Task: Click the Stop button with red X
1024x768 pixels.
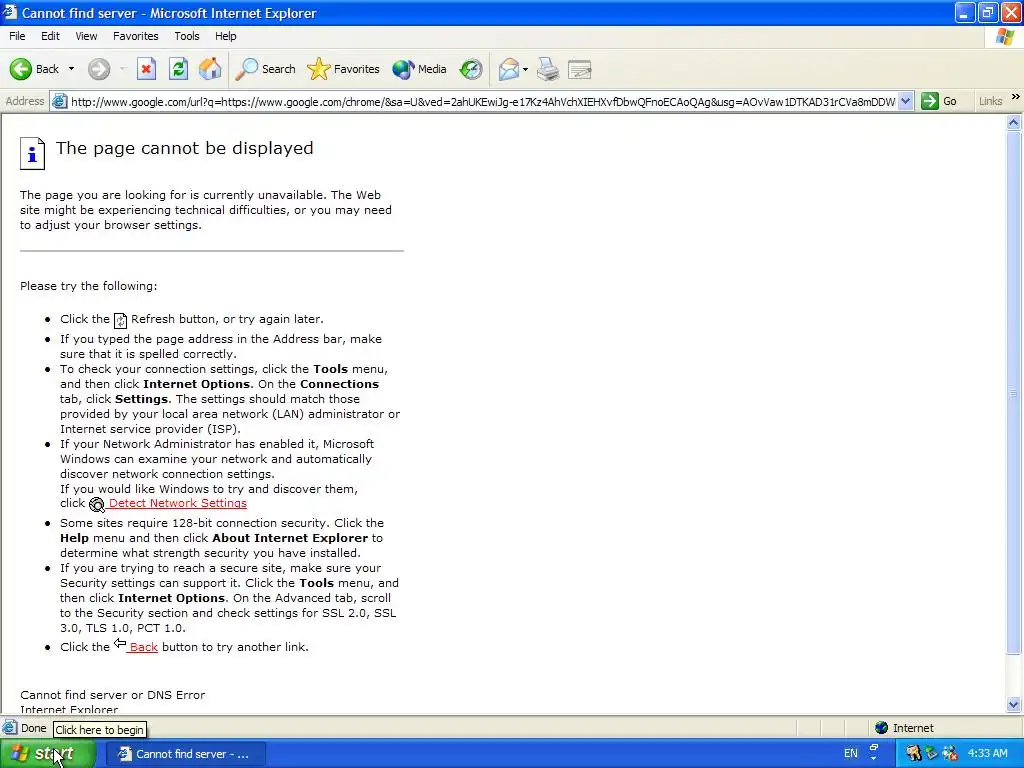Action: pyautogui.click(x=146, y=69)
